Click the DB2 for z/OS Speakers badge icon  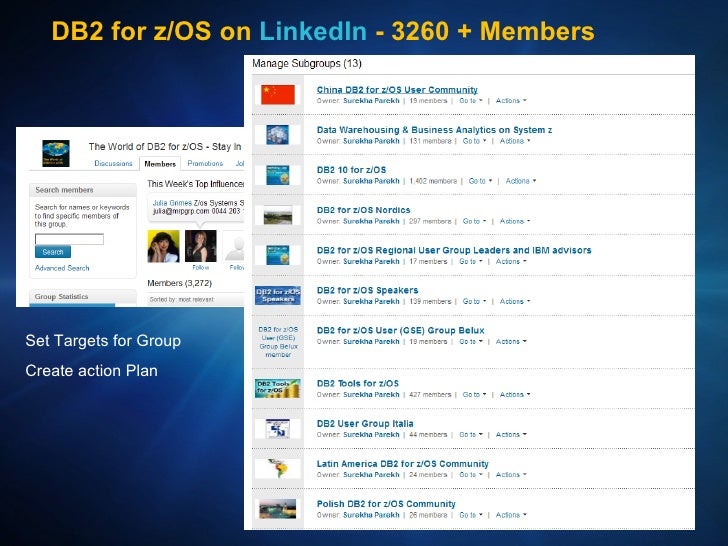coord(278,295)
